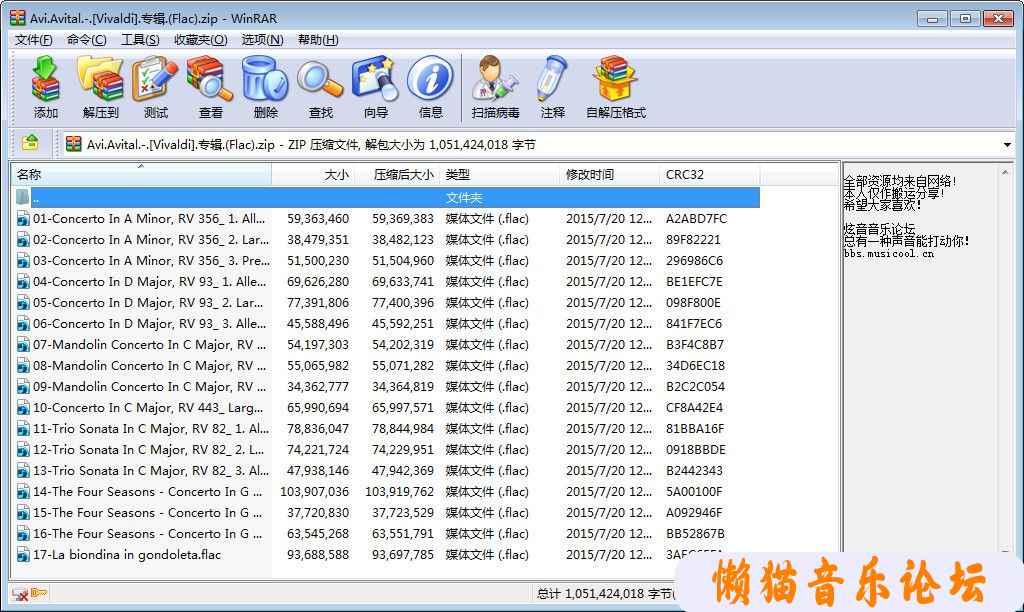Click the 注释 (Comment) toolbar icon

552,87
